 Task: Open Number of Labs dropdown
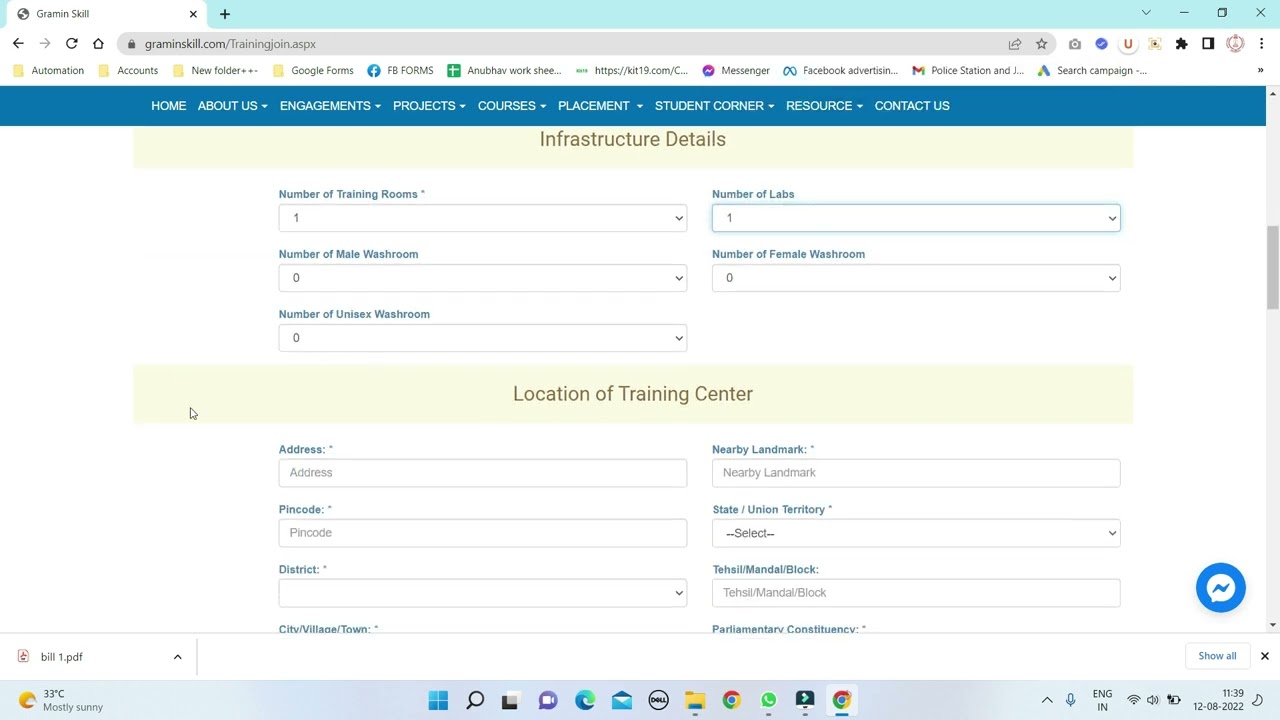point(916,218)
